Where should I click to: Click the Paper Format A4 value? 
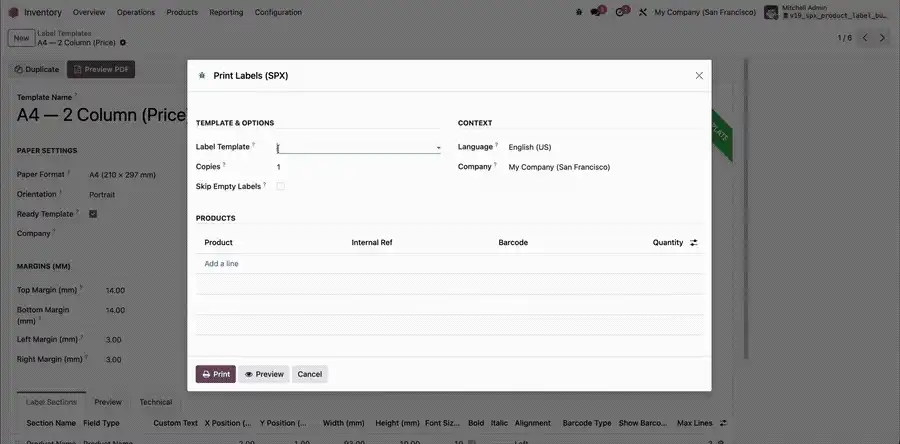point(122,175)
